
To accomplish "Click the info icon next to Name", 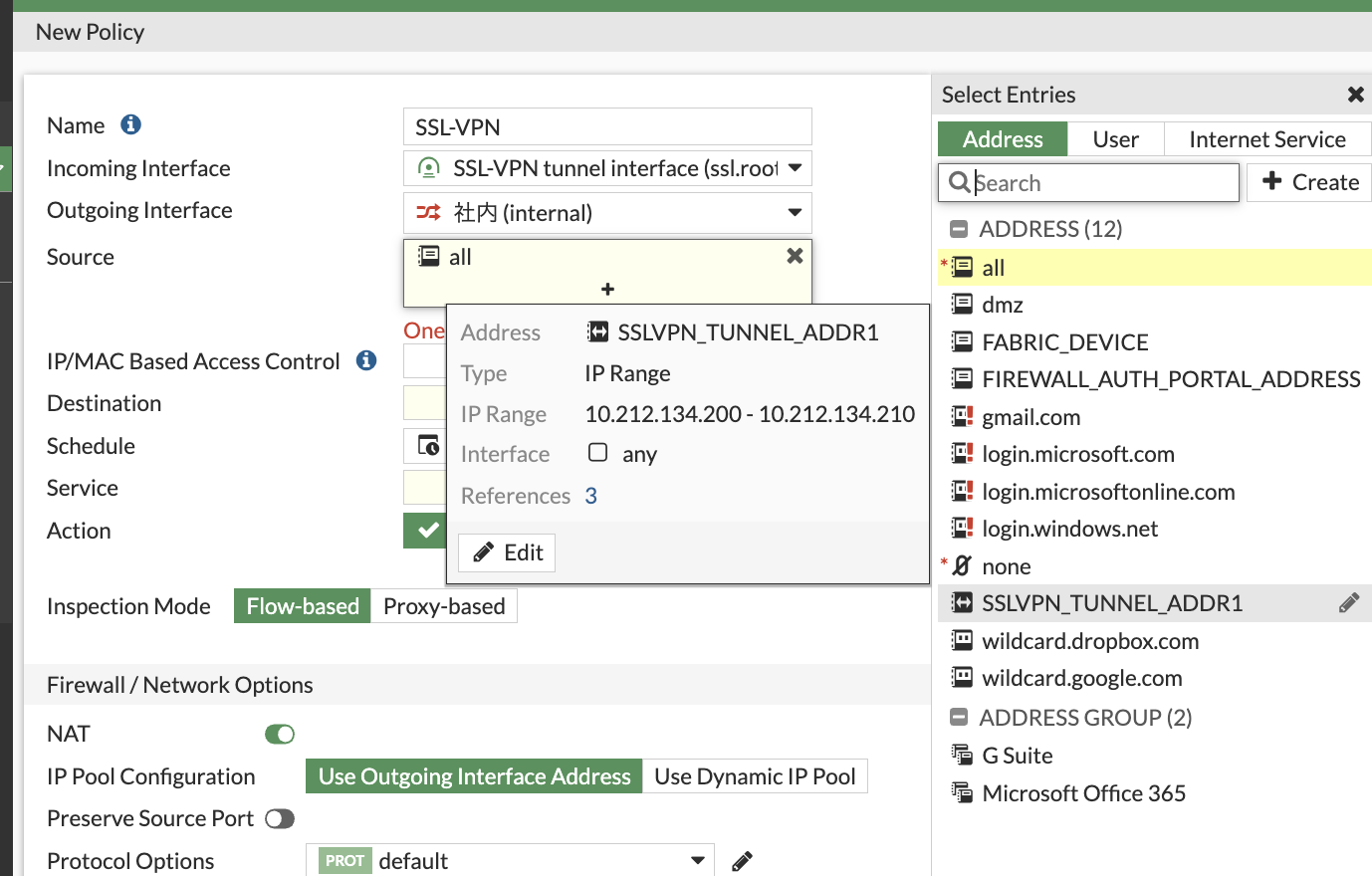I will tap(130, 124).
